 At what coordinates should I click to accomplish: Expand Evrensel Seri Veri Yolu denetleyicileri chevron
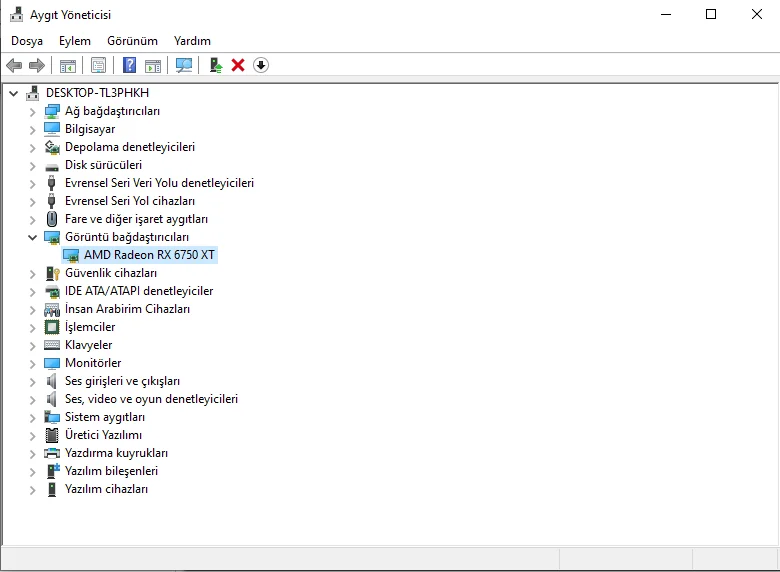click(x=33, y=184)
